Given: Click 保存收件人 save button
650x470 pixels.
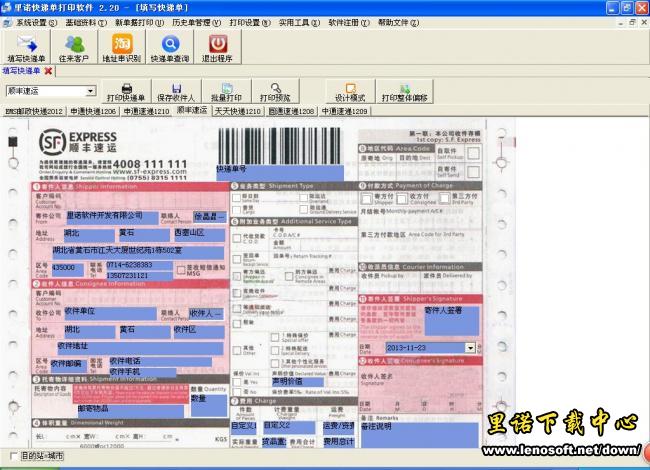Looking at the screenshot, I should [x=176, y=92].
